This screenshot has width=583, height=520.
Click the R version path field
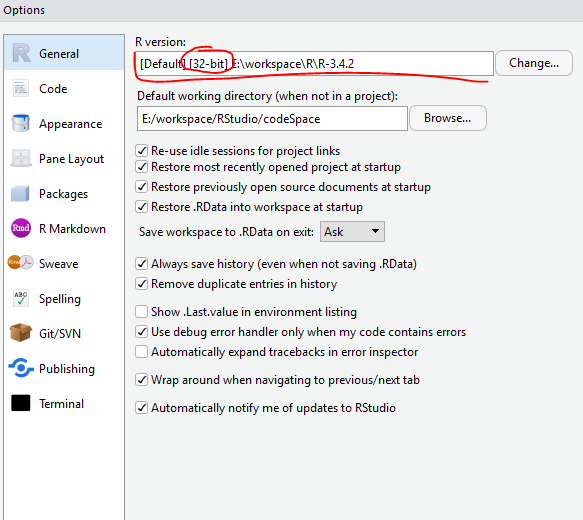click(315, 64)
